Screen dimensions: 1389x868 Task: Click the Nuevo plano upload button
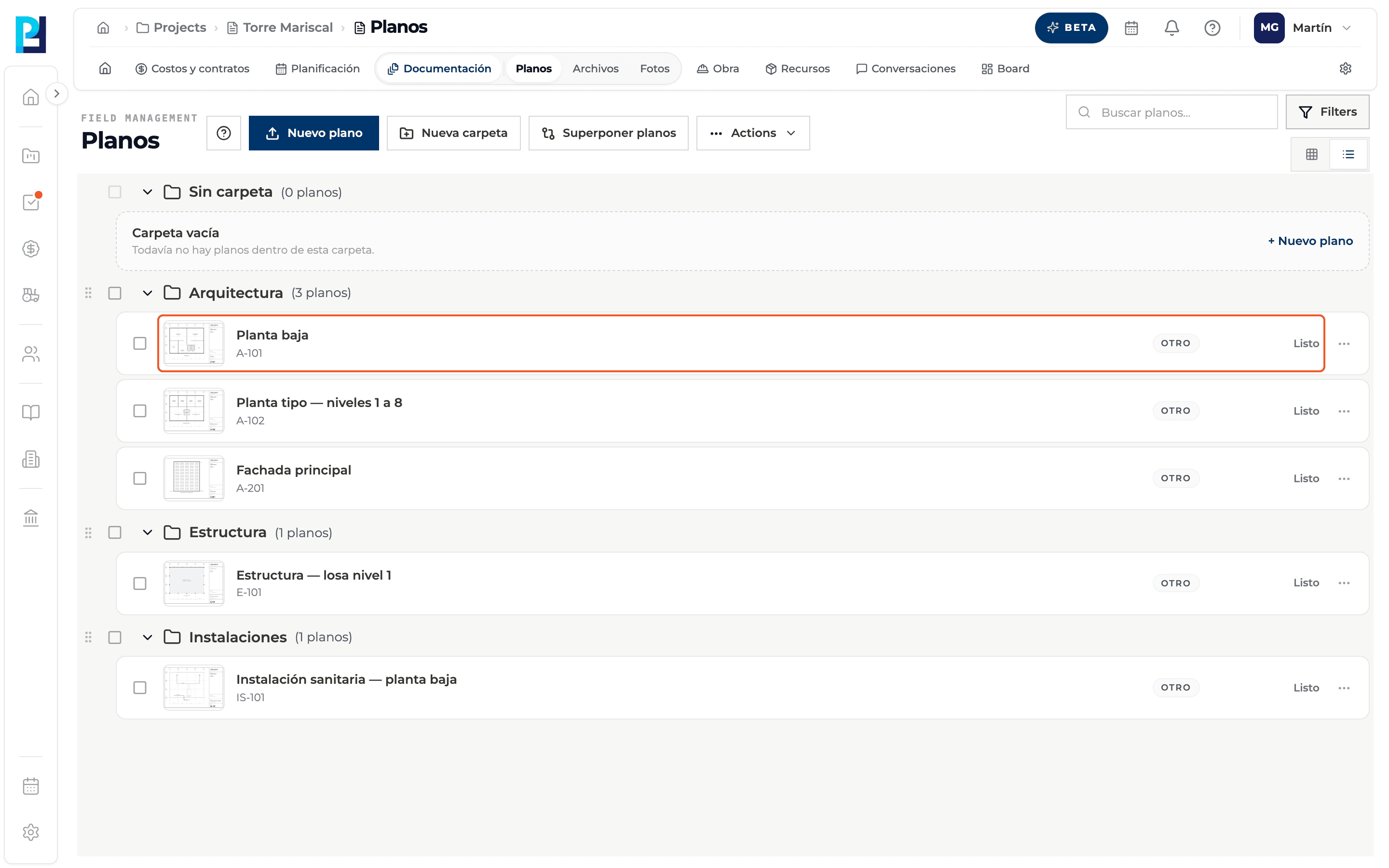(x=313, y=133)
